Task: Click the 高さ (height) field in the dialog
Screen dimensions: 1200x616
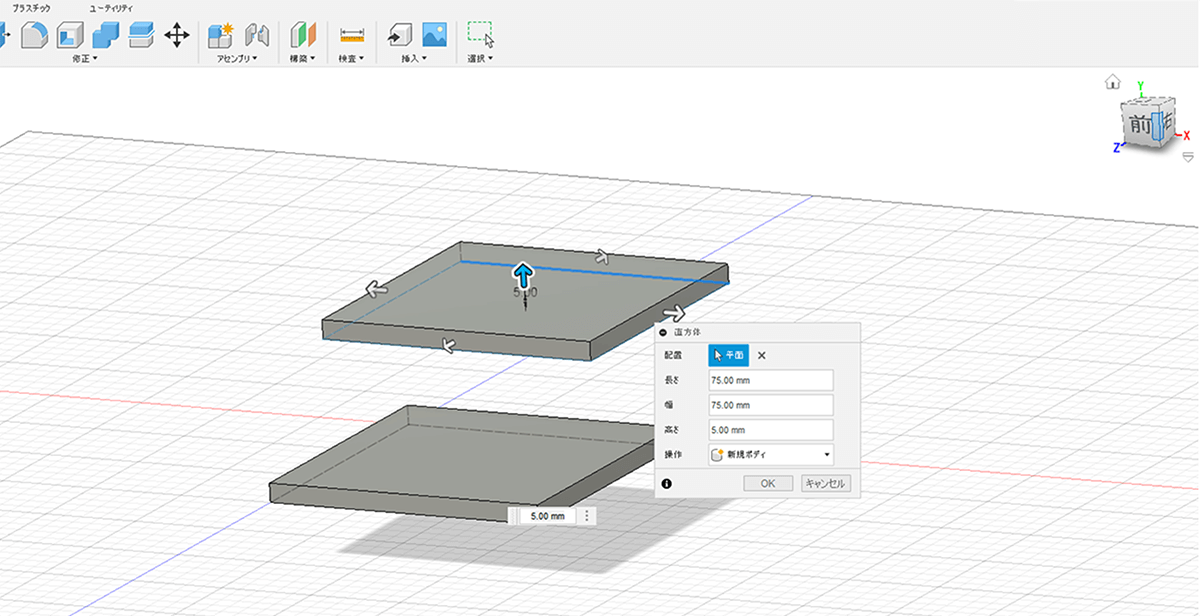Action: point(771,430)
